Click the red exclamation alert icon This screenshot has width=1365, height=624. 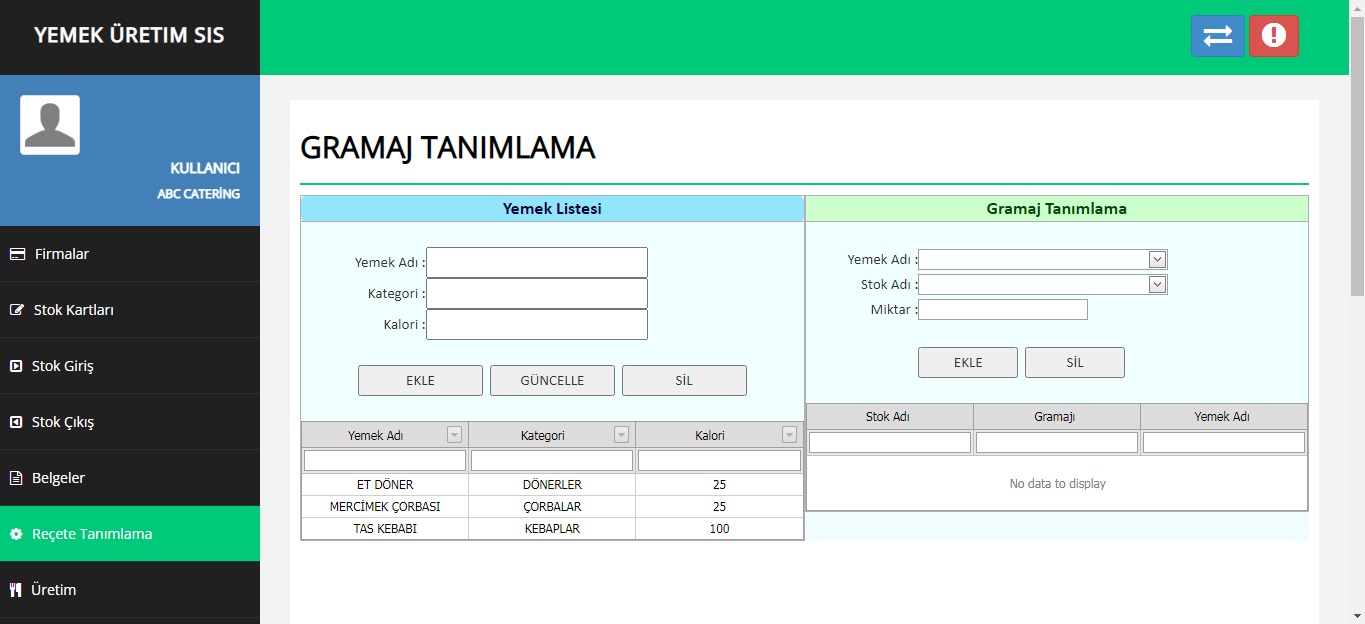coord(1273,36)
